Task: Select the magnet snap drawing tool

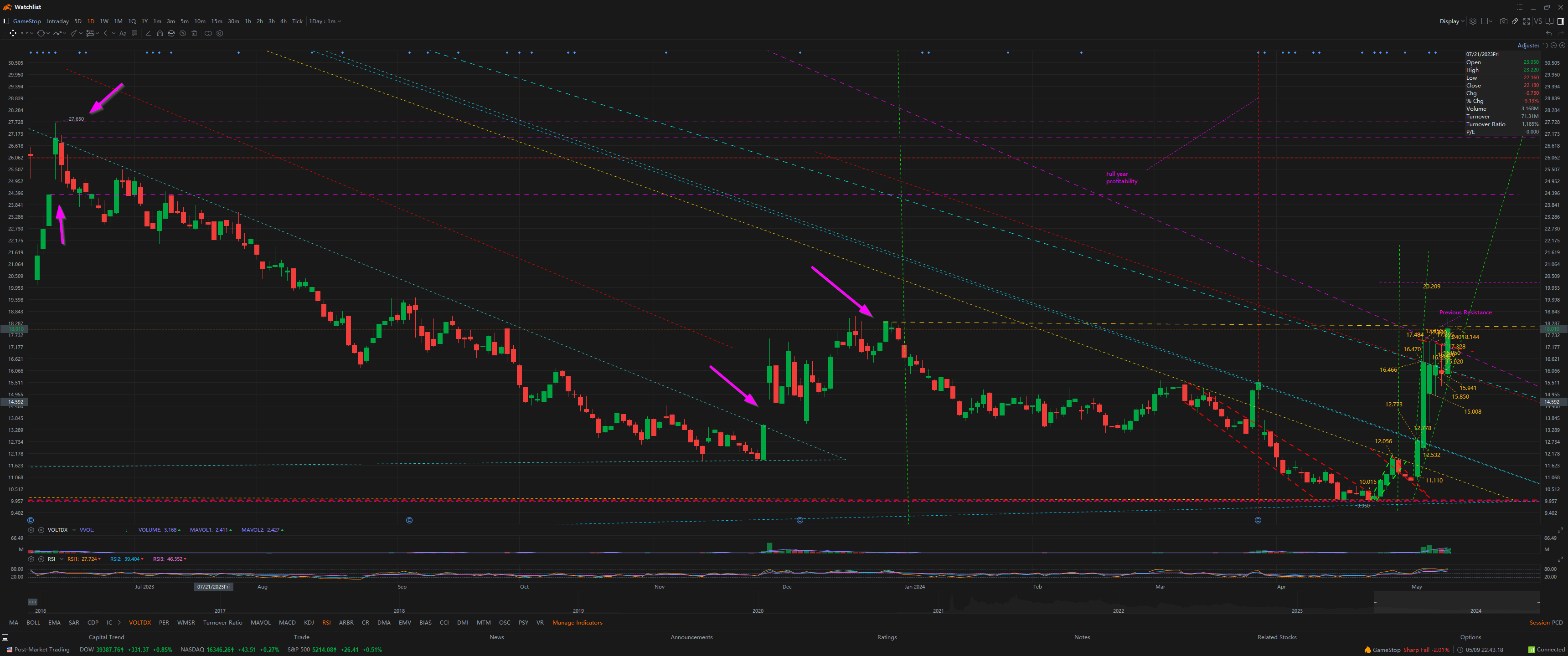Action: pos(160,33)
